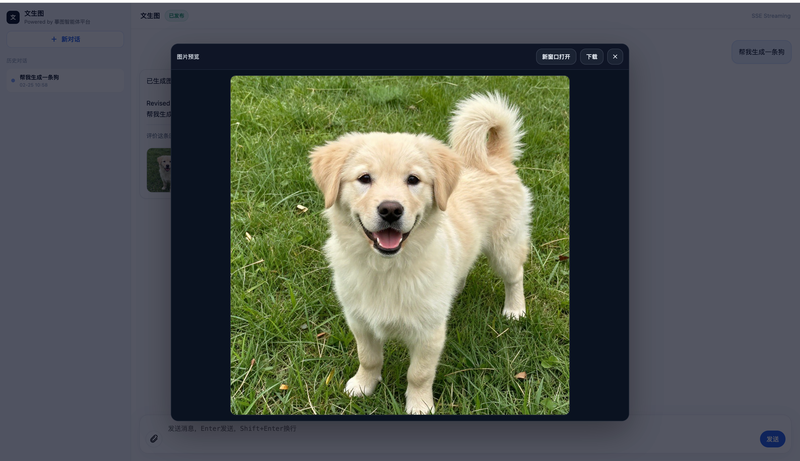The image size is (800, 461).
Task: Download the image with 下载 button
Action: pos(592,57)
